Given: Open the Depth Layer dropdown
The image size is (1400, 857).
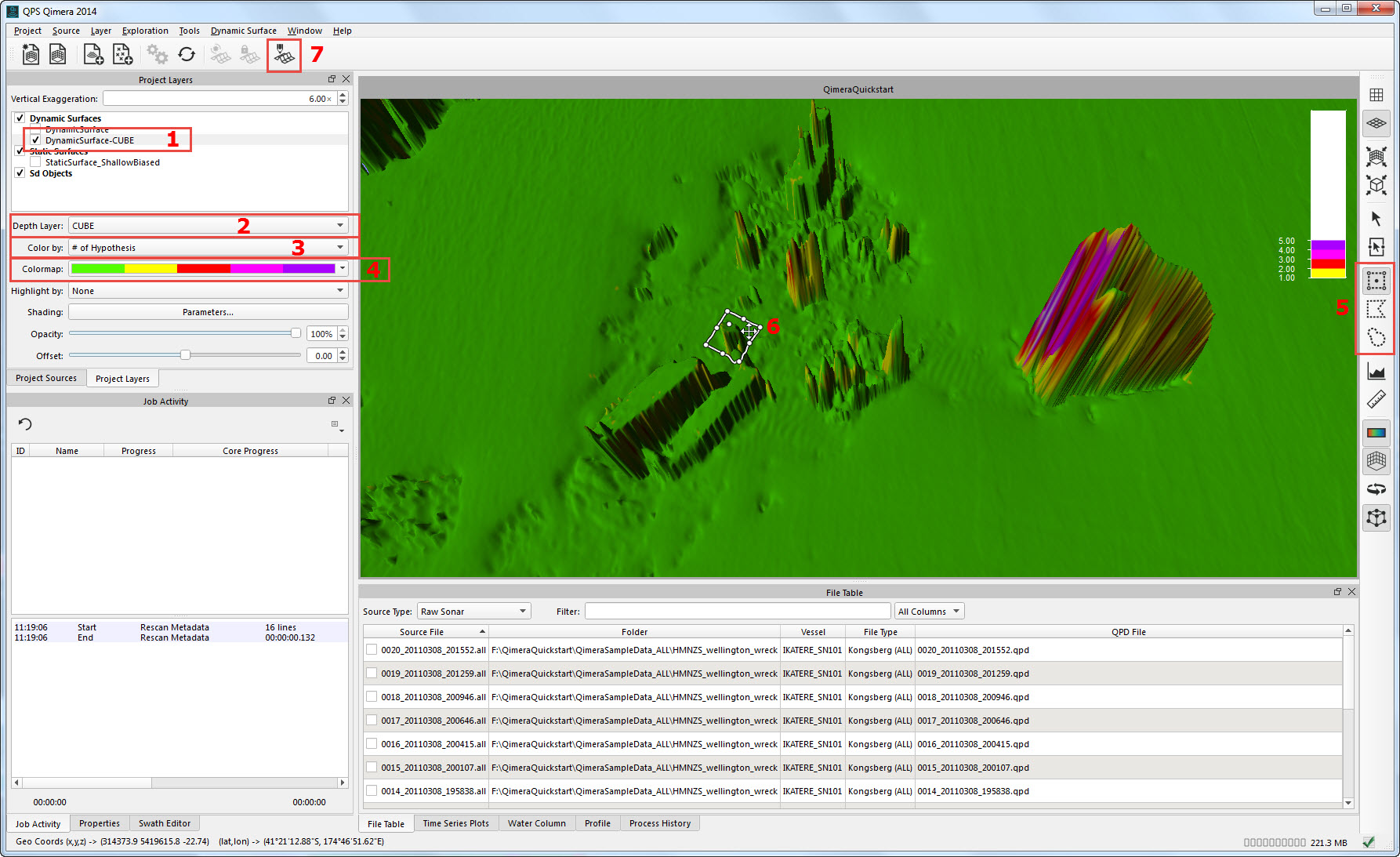Looking at the screenshot, I should (x=208, y=226).
